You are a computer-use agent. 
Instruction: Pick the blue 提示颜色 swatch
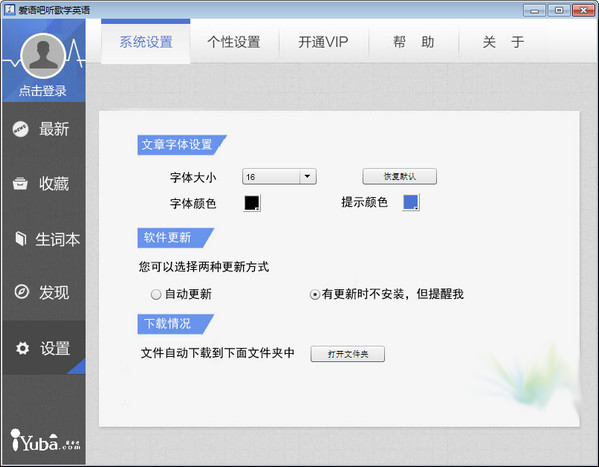(x=411, y=202)
